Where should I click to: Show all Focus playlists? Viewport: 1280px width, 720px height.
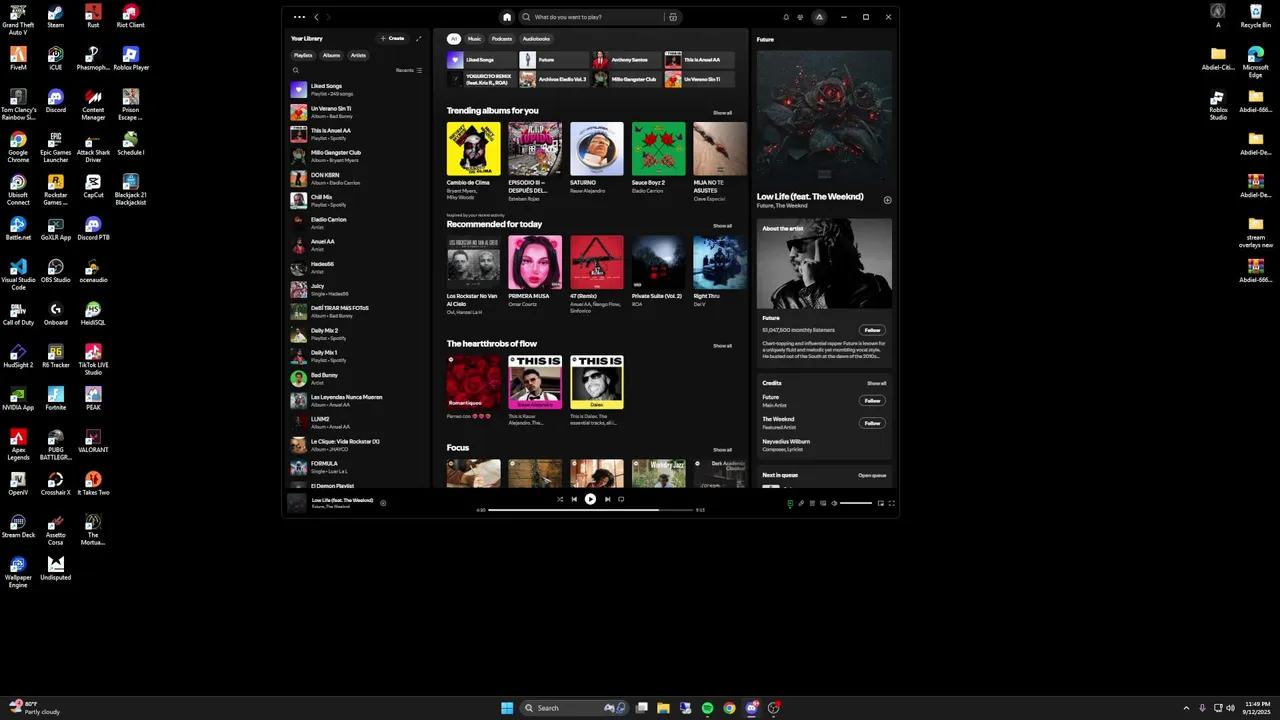[x=722, y=450]
